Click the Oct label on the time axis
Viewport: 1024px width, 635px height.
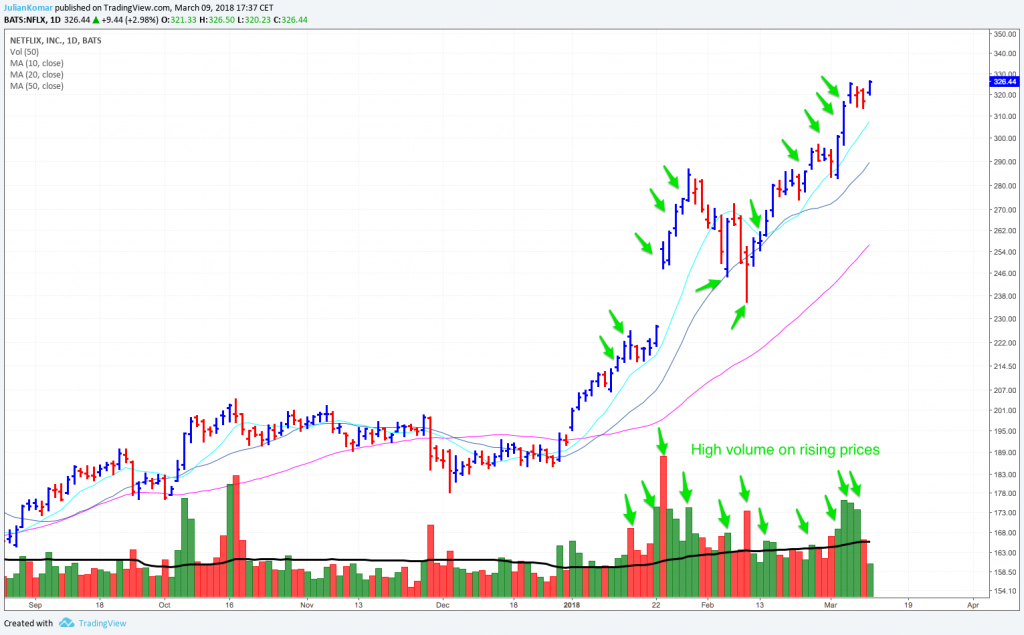pos(165,605)
